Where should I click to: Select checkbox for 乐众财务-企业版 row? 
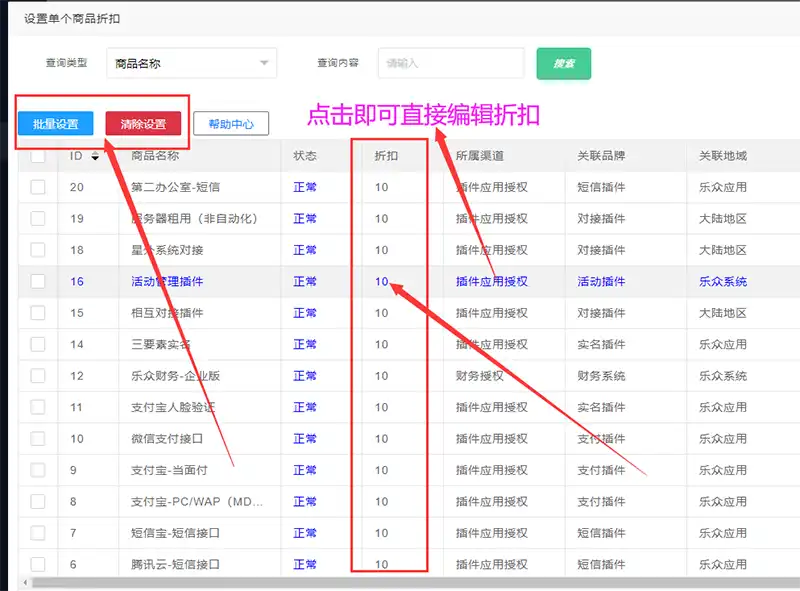[38, 376]
